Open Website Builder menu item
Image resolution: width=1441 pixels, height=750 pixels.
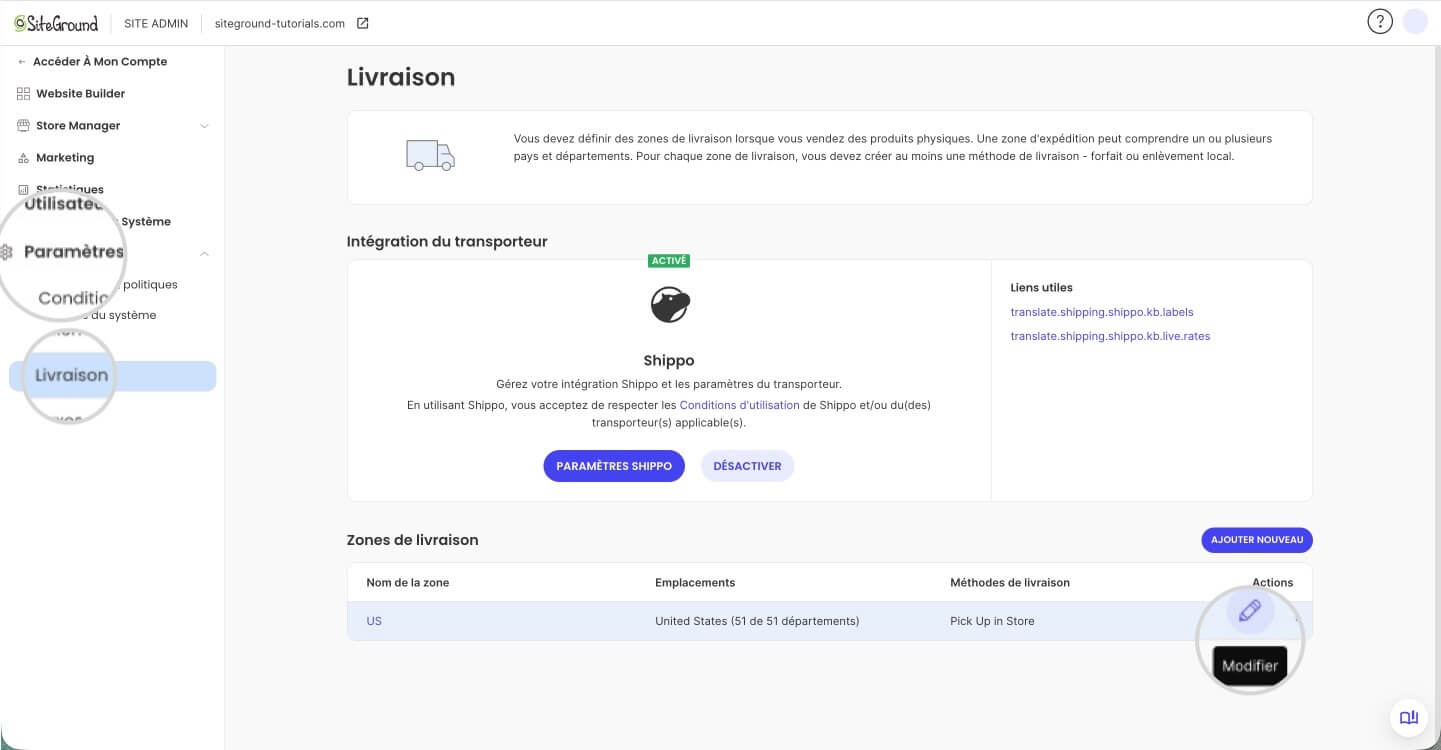(80, 94)
